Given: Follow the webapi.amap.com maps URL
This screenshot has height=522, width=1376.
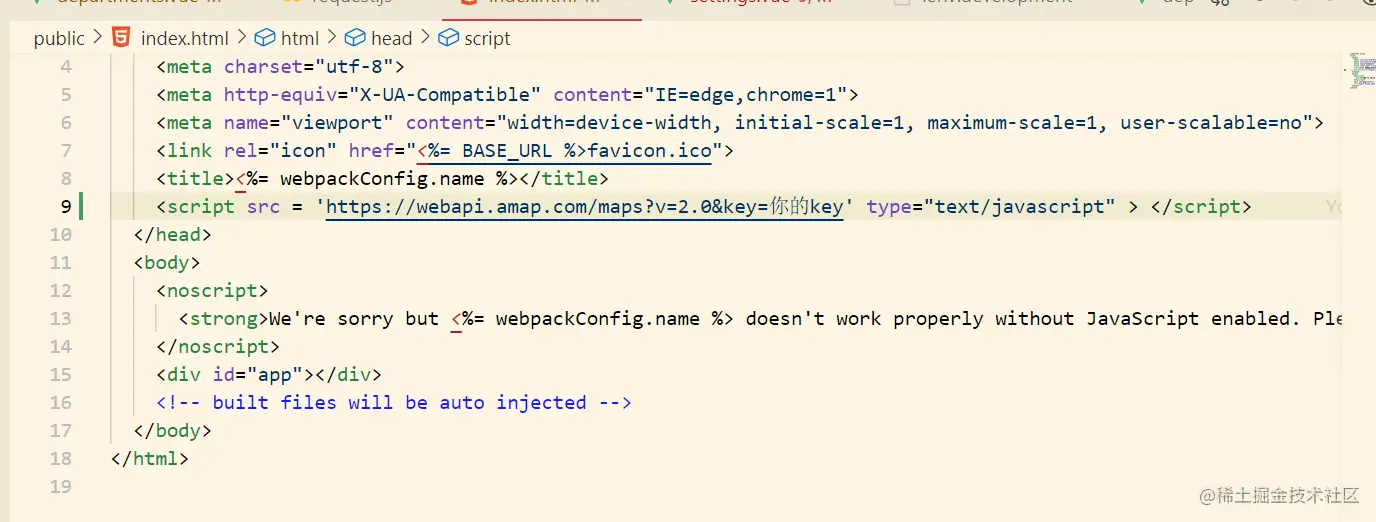Looking at the screenshot, I should pos(585,207).
